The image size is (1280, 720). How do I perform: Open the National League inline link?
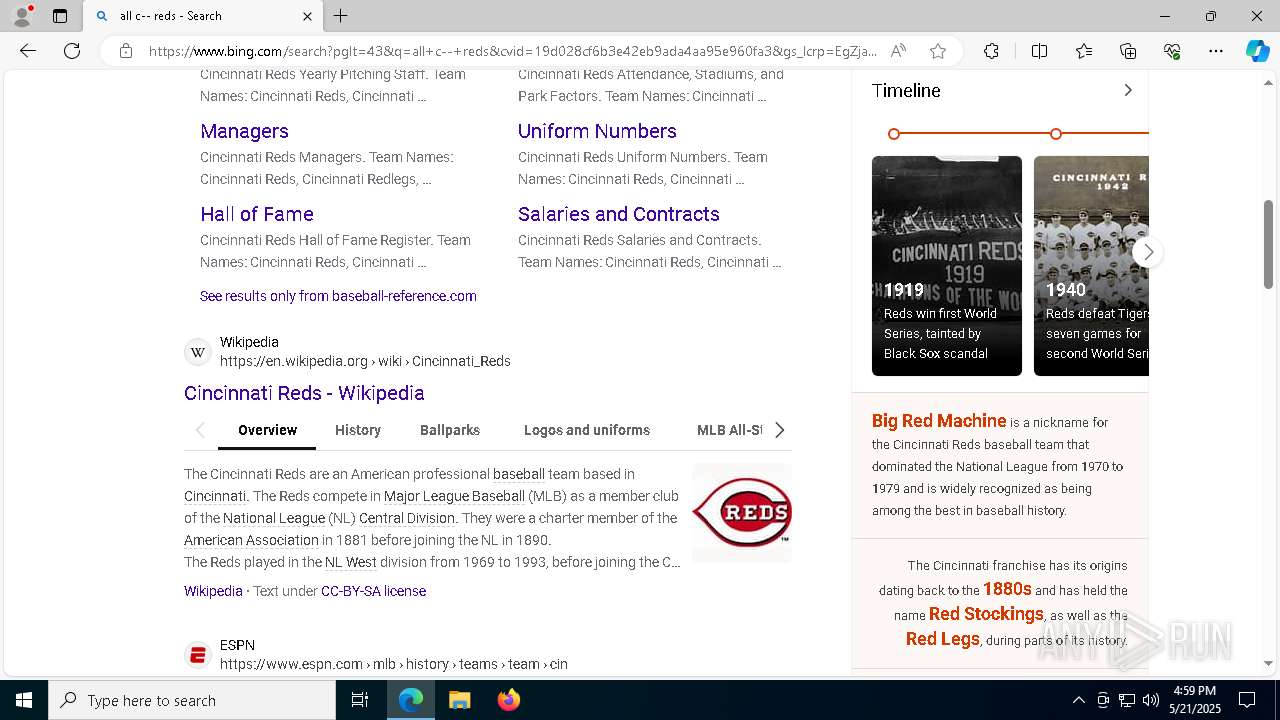[274, 518]
